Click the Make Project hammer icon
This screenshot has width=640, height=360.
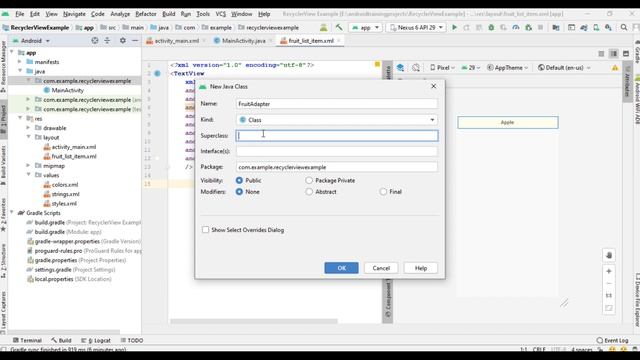[x=339, y=27]
